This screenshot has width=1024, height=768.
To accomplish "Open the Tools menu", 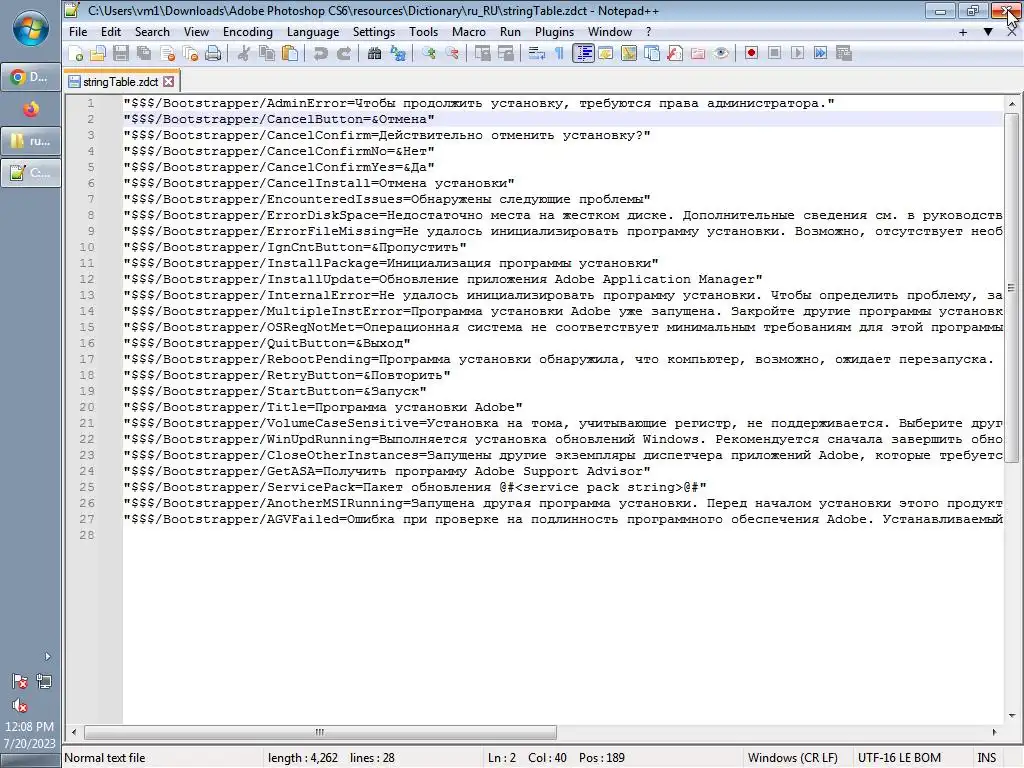I will [x=423, y=32].
